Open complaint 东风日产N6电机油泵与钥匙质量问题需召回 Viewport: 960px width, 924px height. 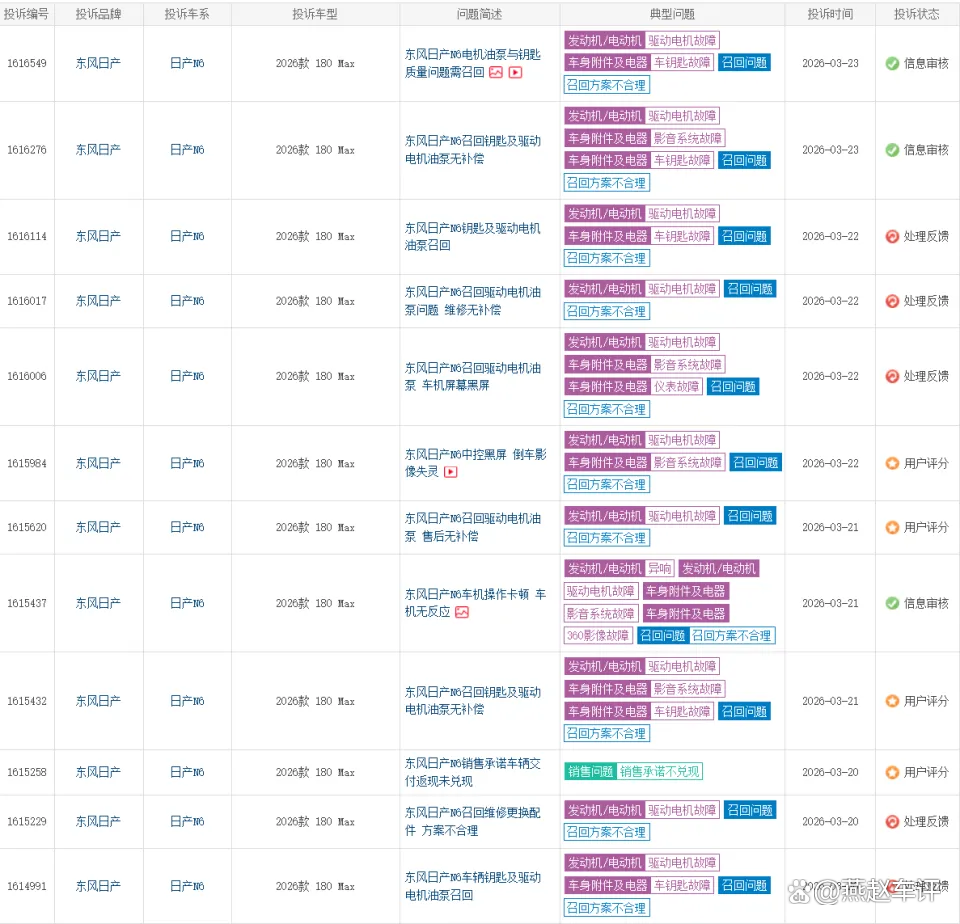pos(473,63)
